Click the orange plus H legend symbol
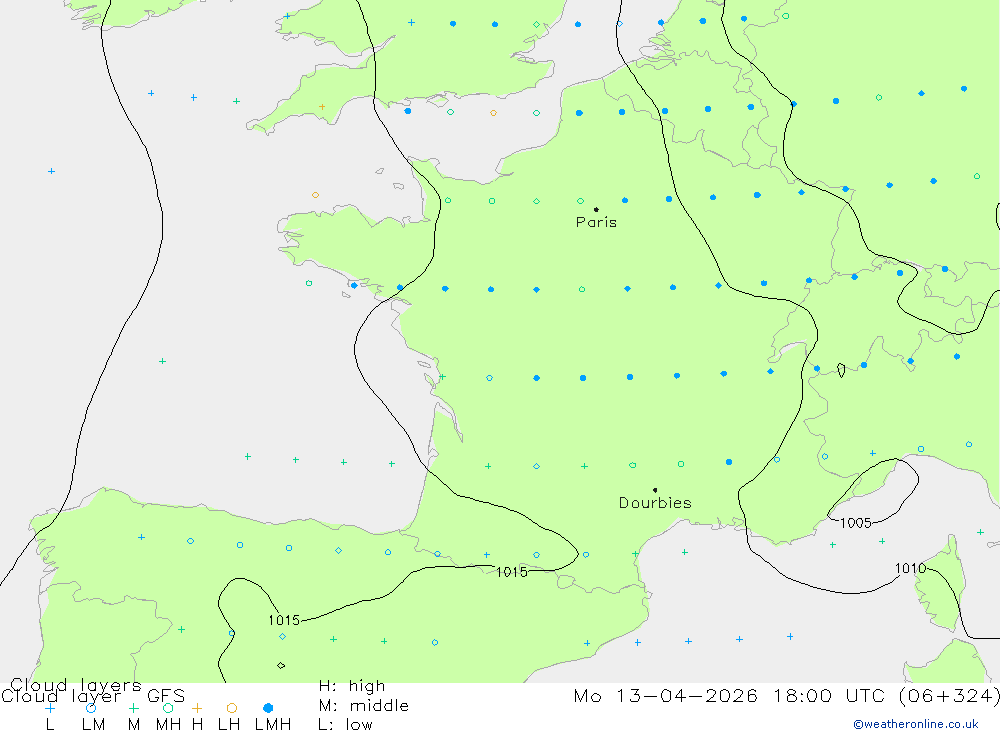This screenshot has height=733, width=1000. (197, 708)
